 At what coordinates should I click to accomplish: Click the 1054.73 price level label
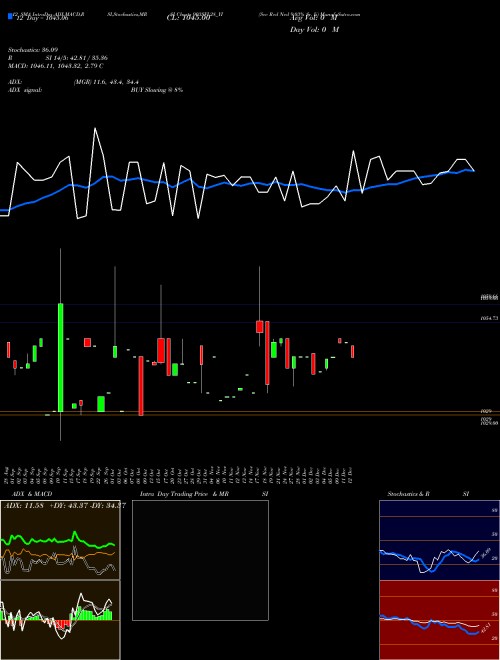click(489, 319)
